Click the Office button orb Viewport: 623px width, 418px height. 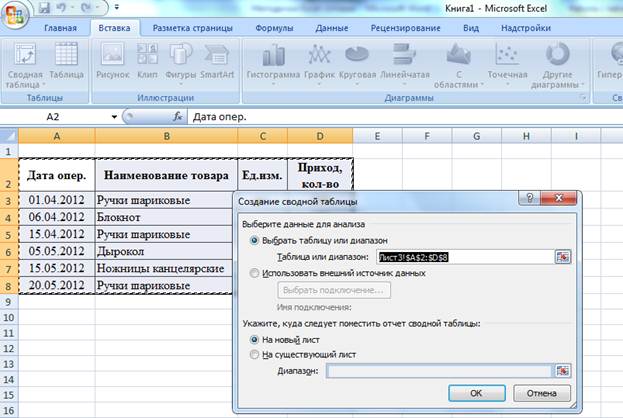tap(14, 15)
